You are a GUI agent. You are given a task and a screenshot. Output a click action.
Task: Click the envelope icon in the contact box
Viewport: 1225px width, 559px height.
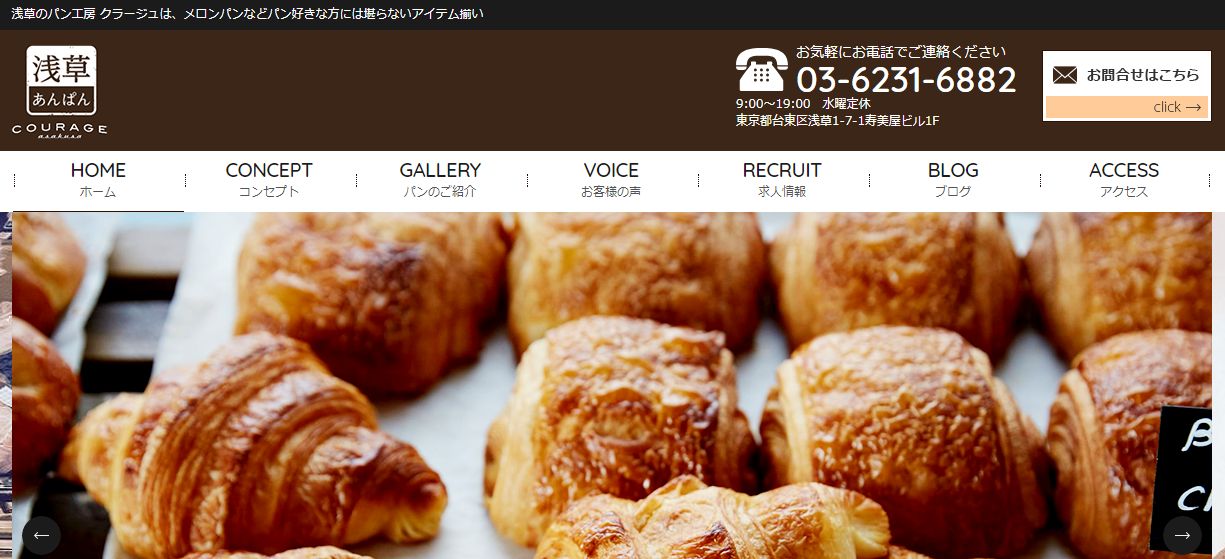point(1065,75)
